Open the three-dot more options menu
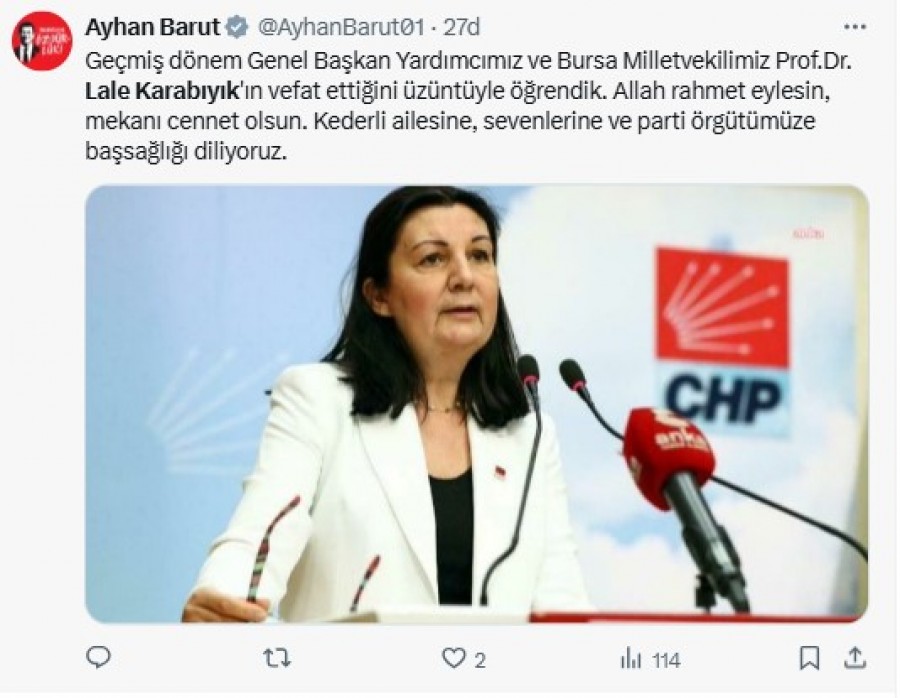 point(855,26)
